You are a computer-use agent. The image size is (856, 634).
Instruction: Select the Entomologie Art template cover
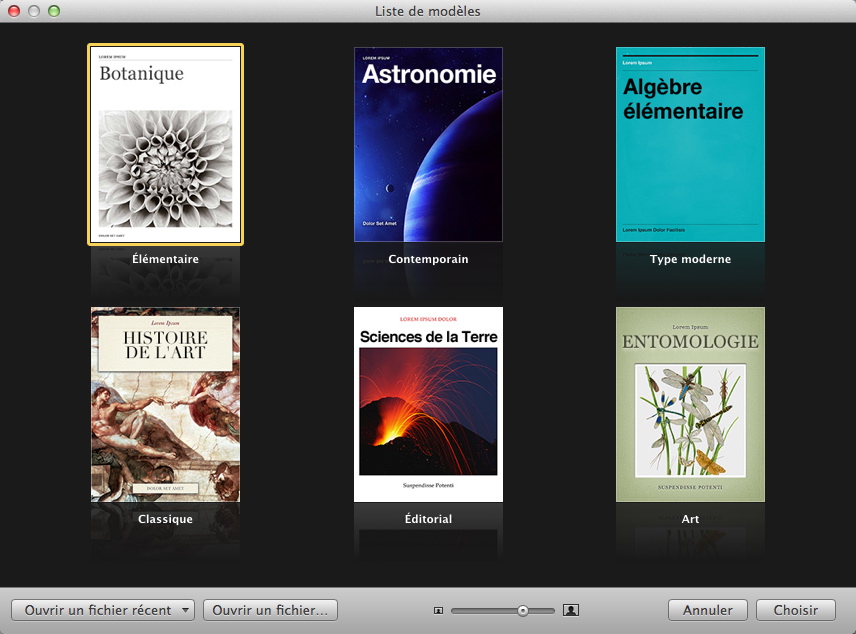(690, 404)
